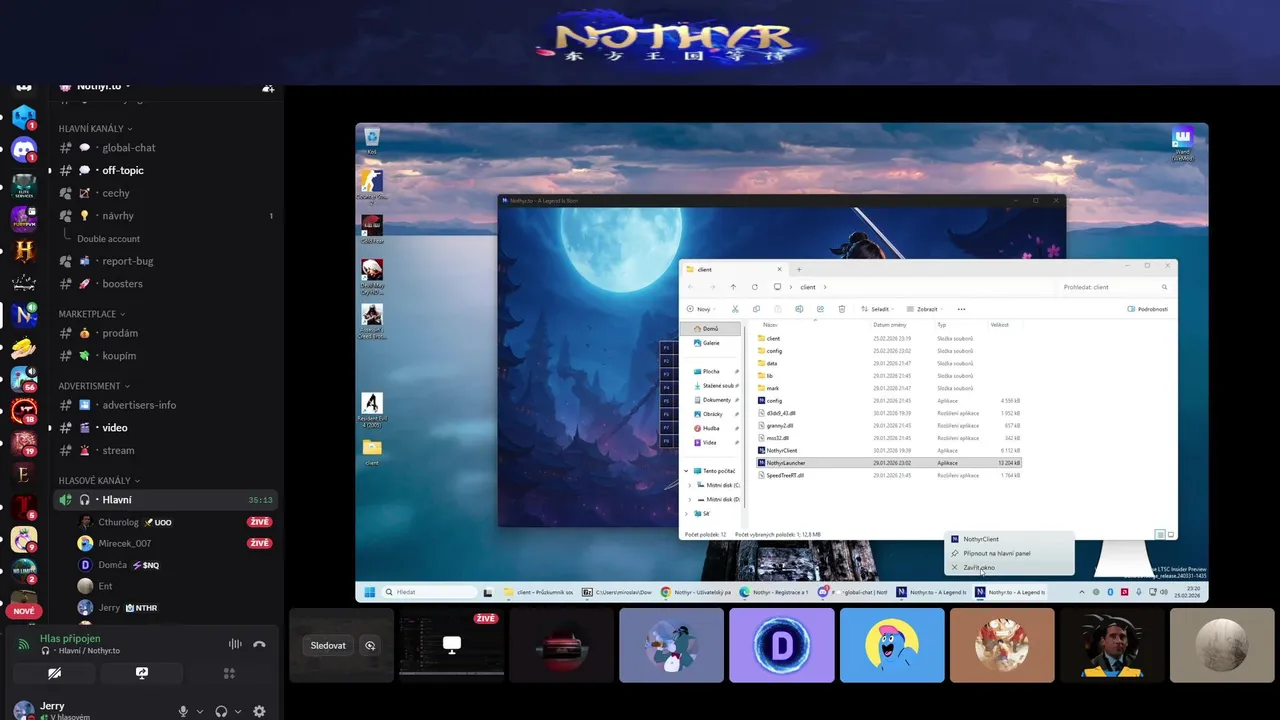
Task: Click the Rename icon in streamed Explorer toolbar
Action: click(x=799, y=309)
